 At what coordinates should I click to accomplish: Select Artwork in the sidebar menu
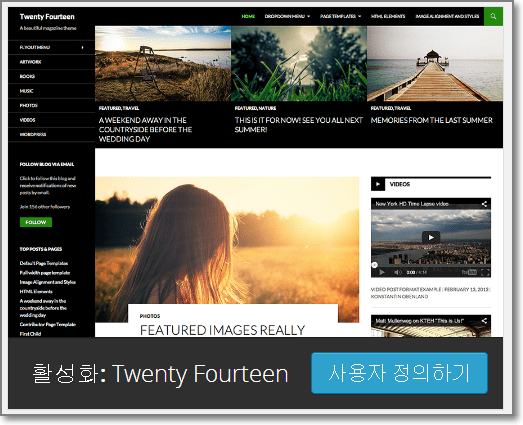coord(30,62)
